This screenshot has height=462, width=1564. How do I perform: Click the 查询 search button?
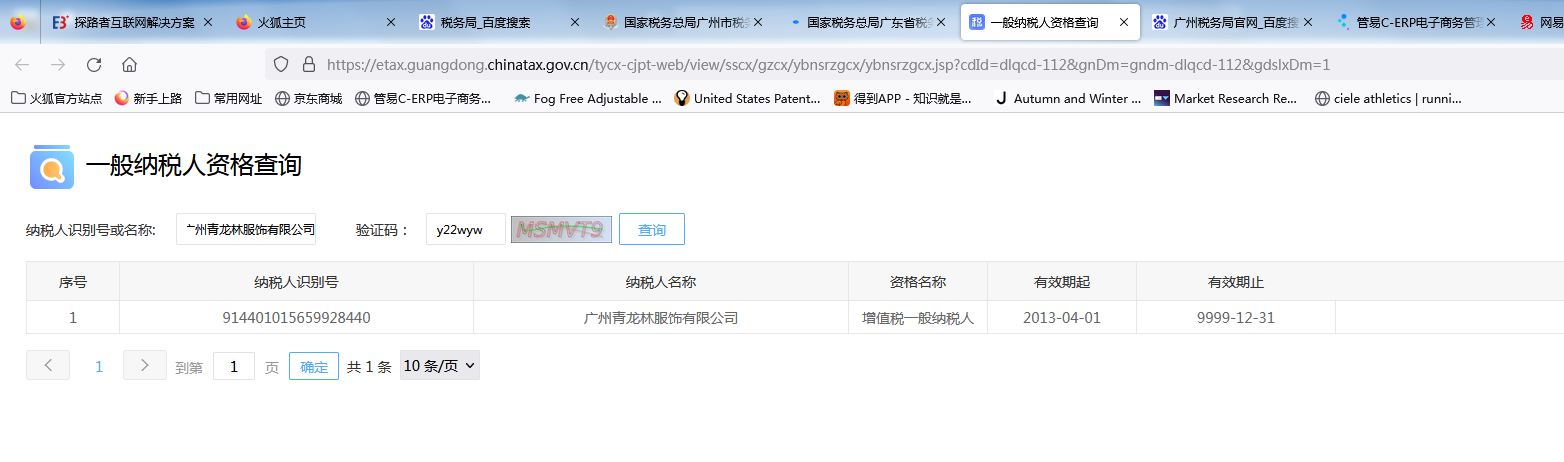651,229
